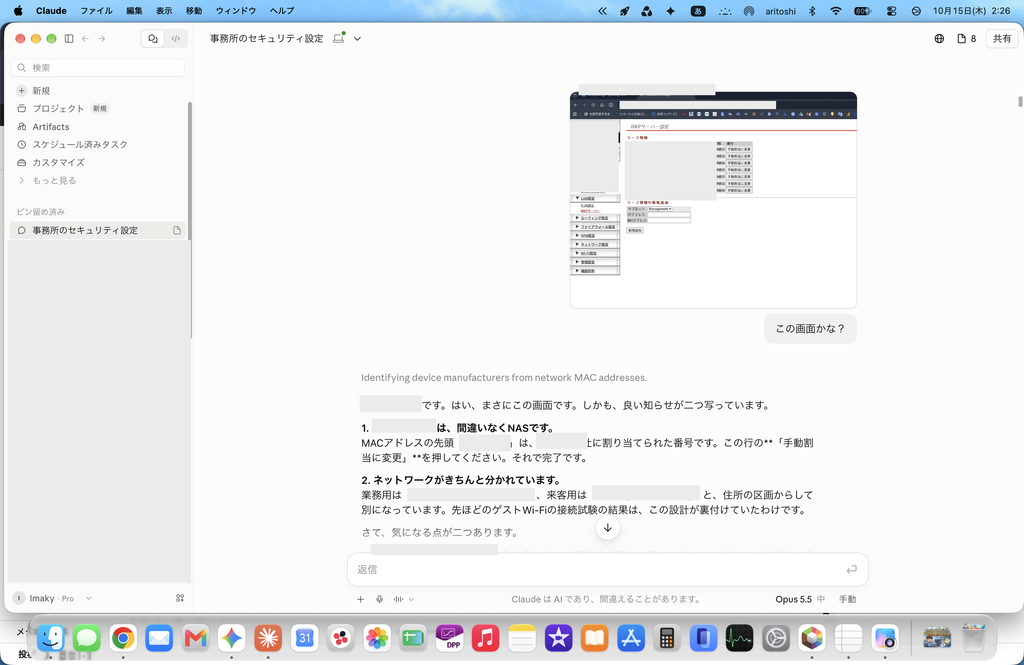Open Bluetooth menu bar icon
This screenshot has height=665, width=1024.
812,11
